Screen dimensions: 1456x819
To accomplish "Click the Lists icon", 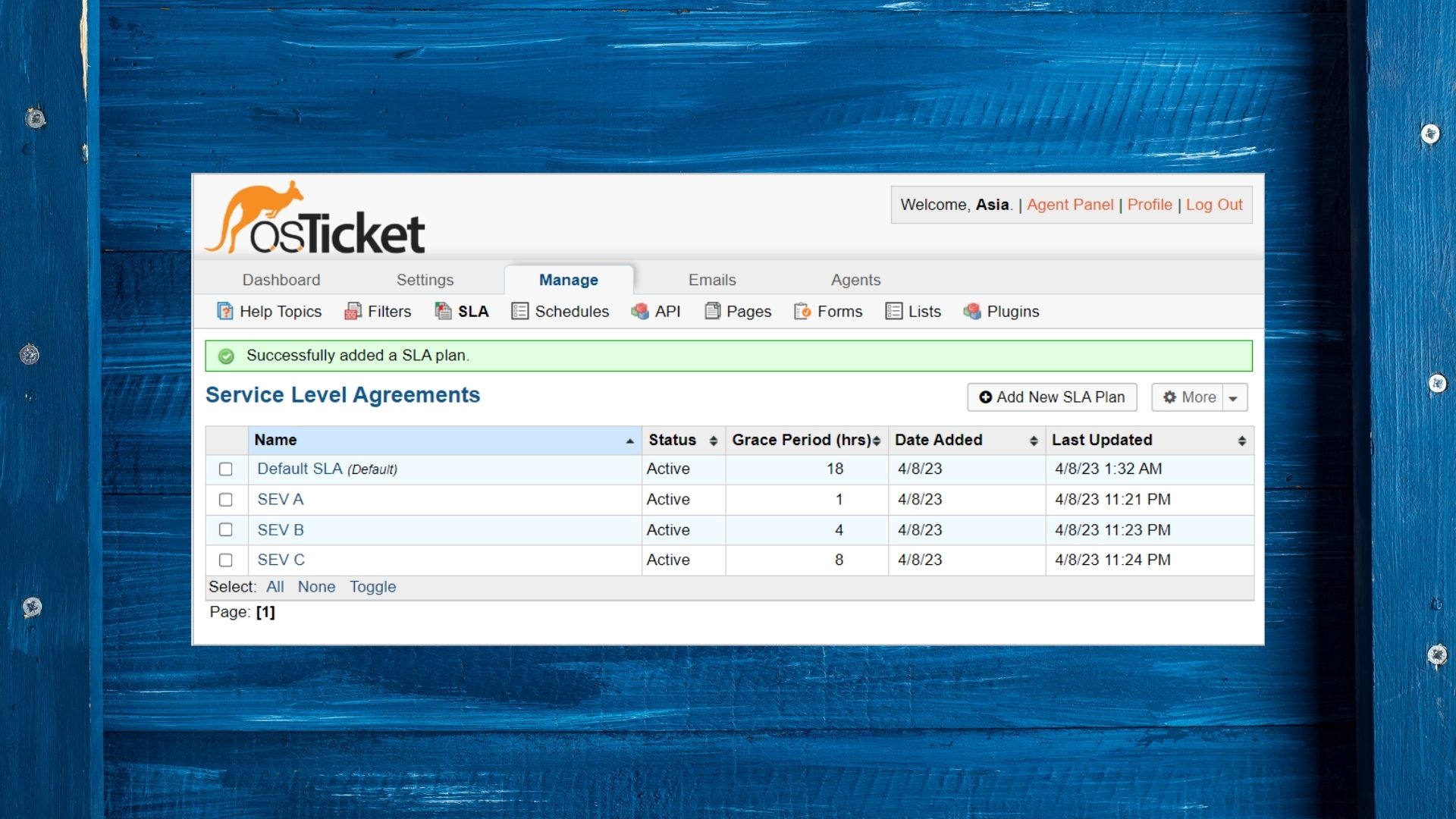I will 893,311.
